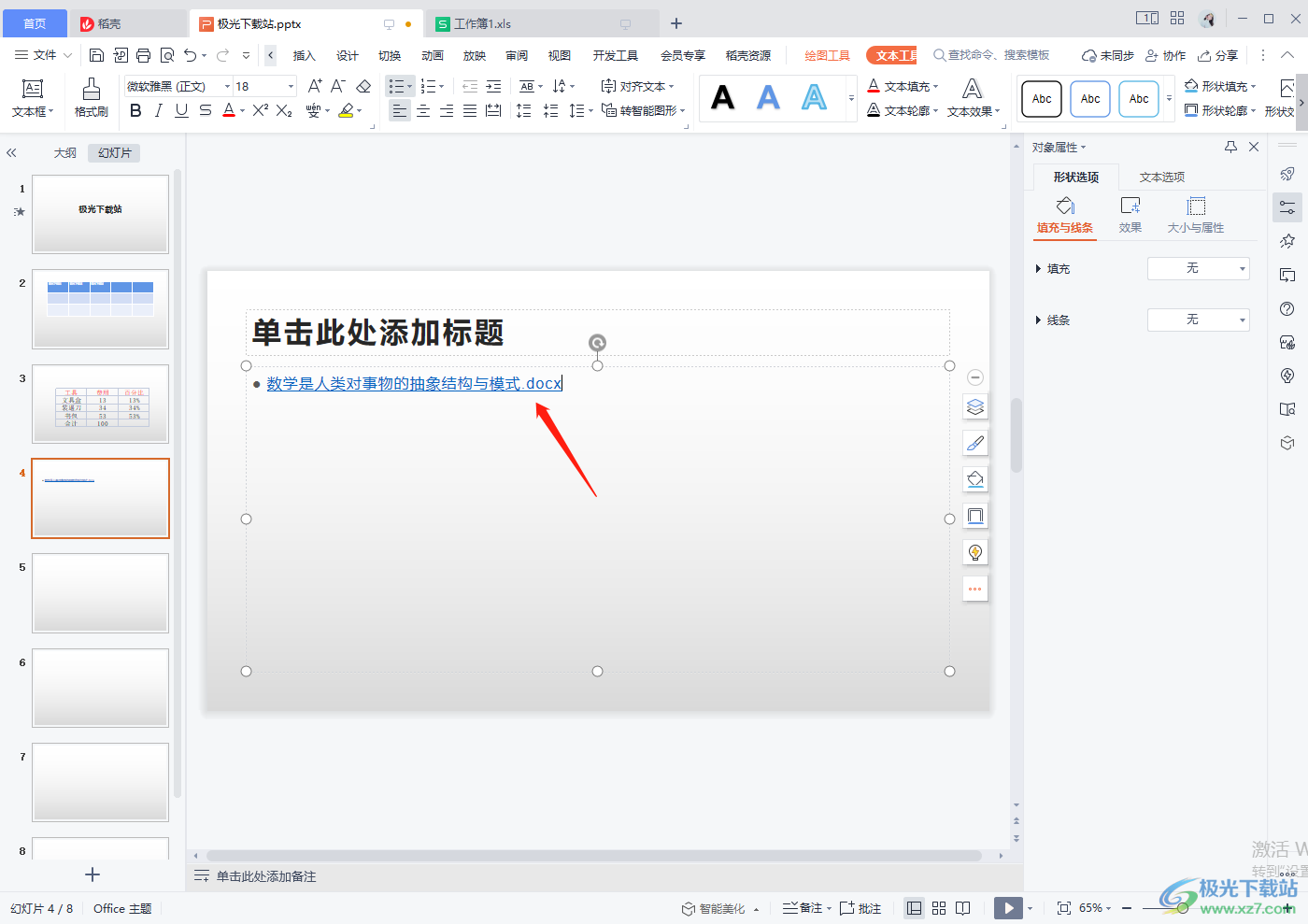Expand the Line section triangle

click(1038, 320)
